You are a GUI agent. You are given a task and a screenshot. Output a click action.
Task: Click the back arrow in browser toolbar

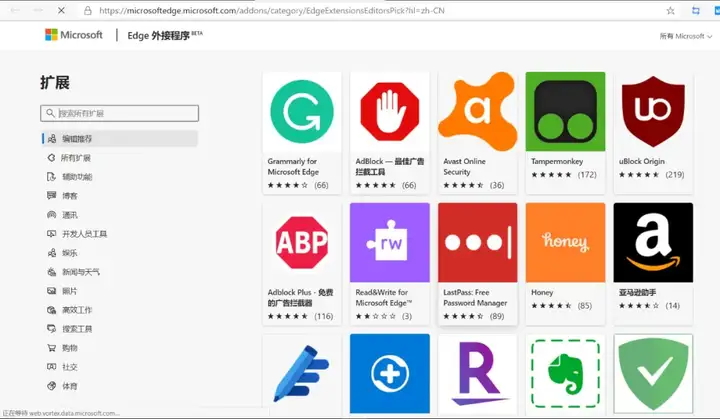point(15,10)
